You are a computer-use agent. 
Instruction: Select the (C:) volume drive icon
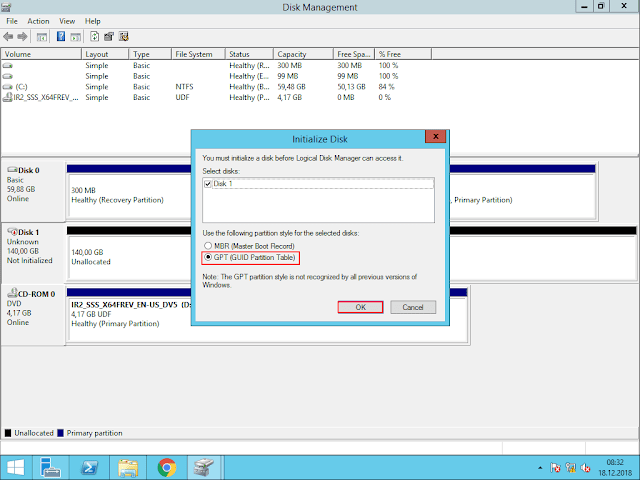(x=7, y=87)
